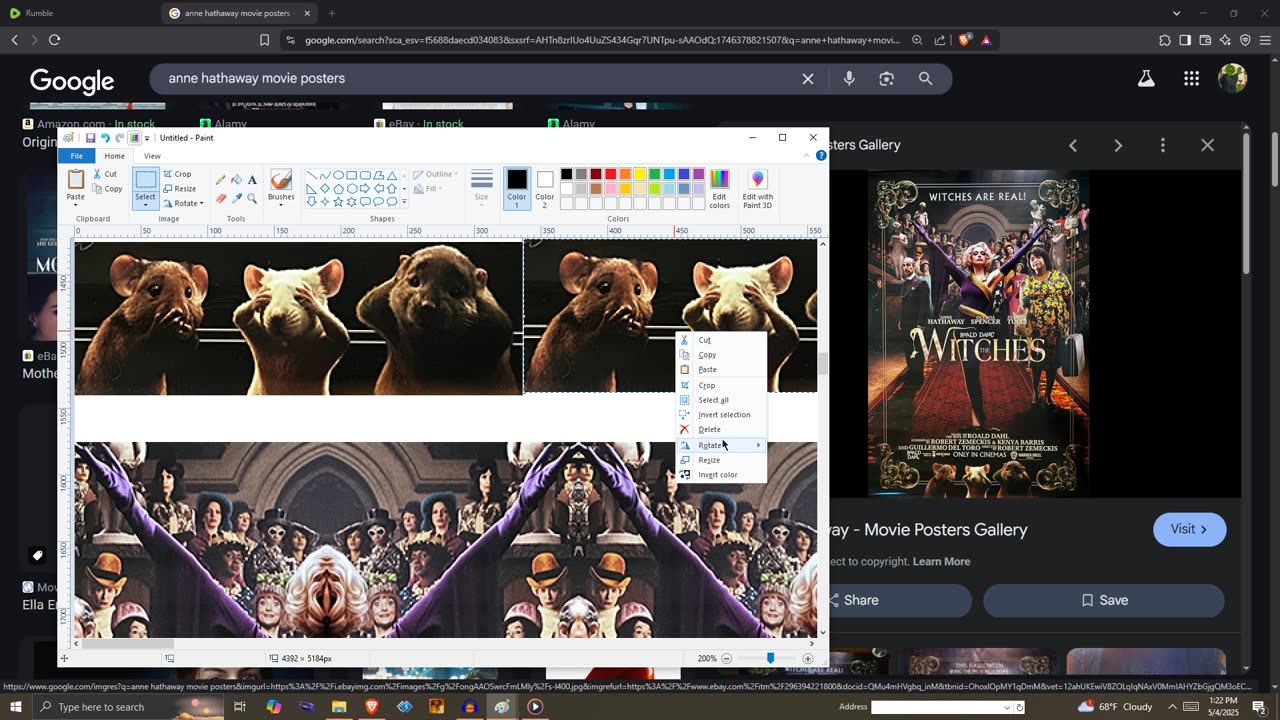Show next image in the Google preview panel
The width and height of the screenshot is (1280, 720).
[1117, 145]
